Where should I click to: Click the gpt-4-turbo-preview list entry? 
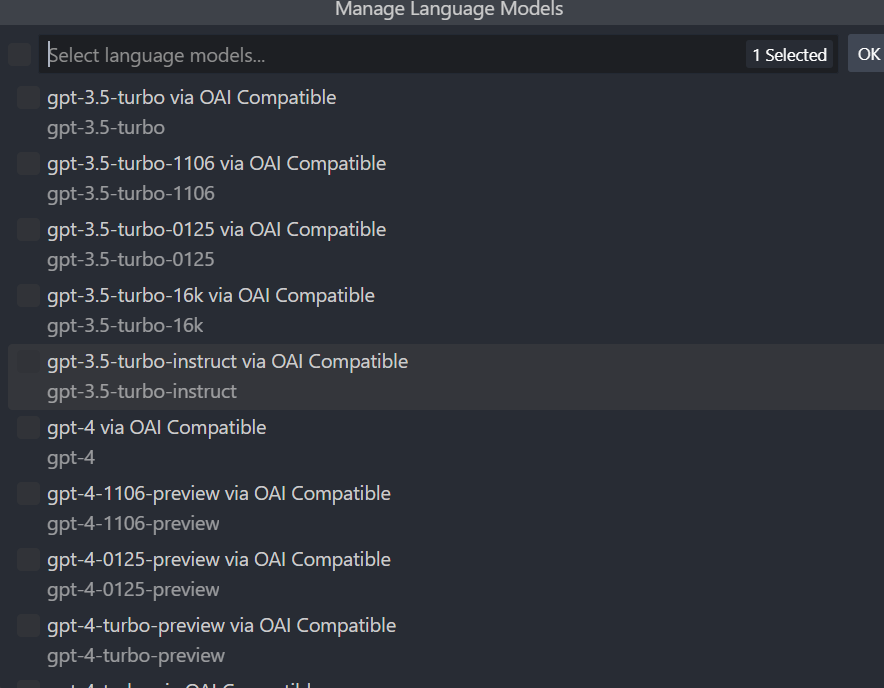pos(222,625)
